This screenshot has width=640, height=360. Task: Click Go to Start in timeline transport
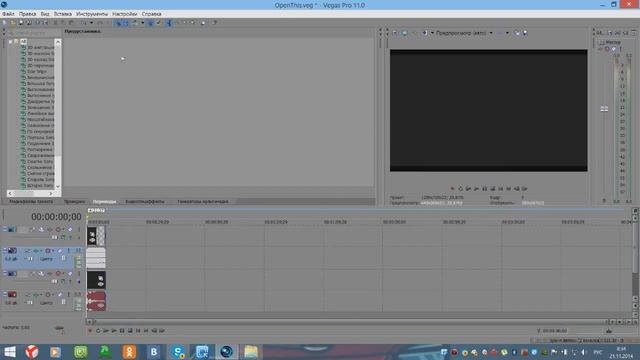point(138,331)
